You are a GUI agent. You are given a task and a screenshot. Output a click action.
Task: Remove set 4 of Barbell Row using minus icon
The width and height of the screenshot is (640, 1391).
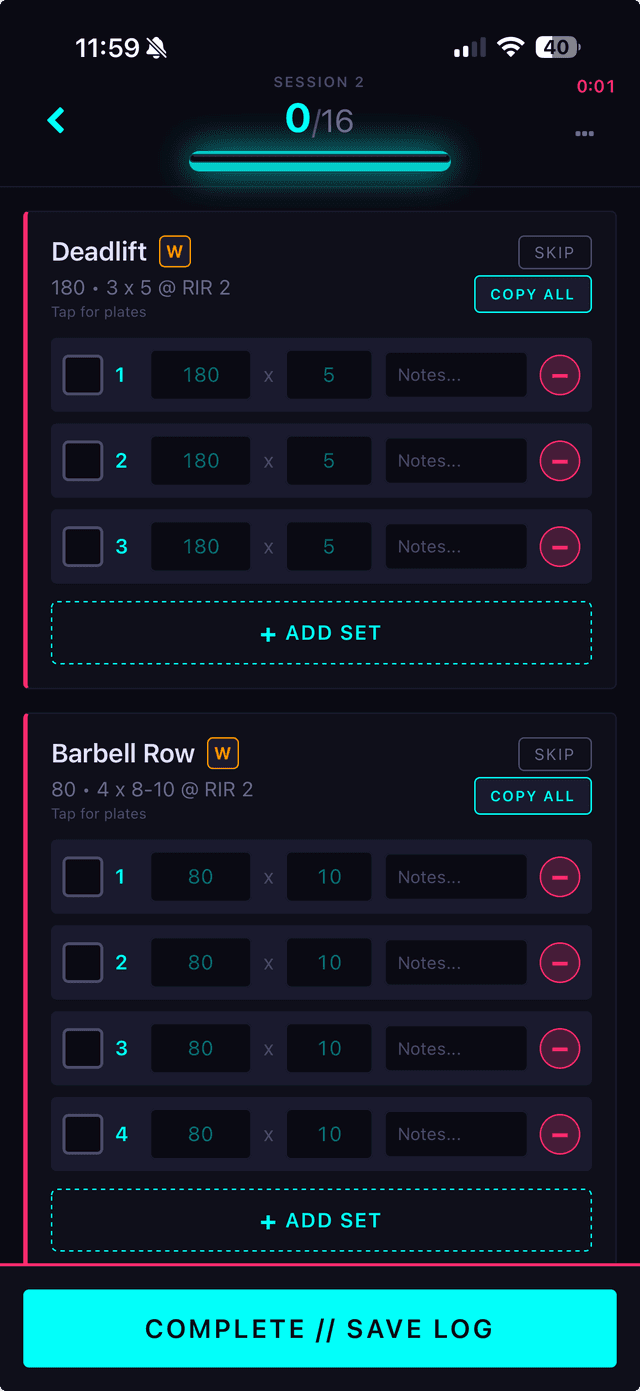tap(560, 1134)
